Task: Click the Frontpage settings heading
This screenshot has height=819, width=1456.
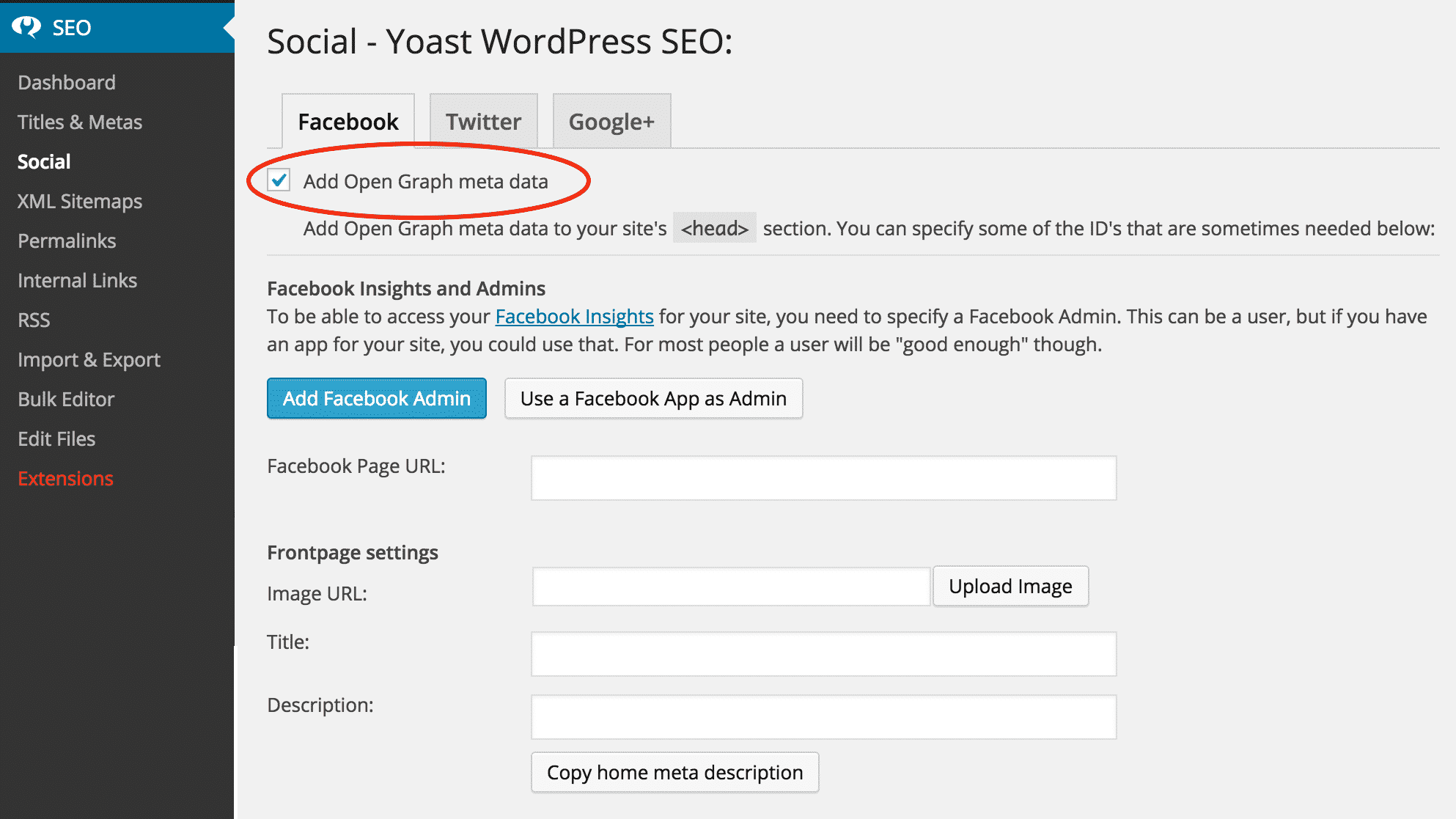Action: point(353,552)
